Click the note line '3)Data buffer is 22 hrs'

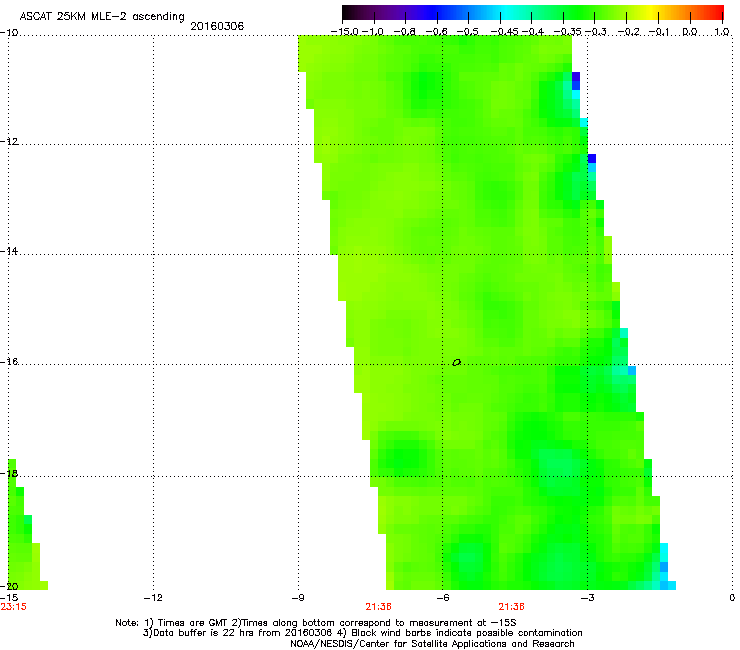pos(362,633)
